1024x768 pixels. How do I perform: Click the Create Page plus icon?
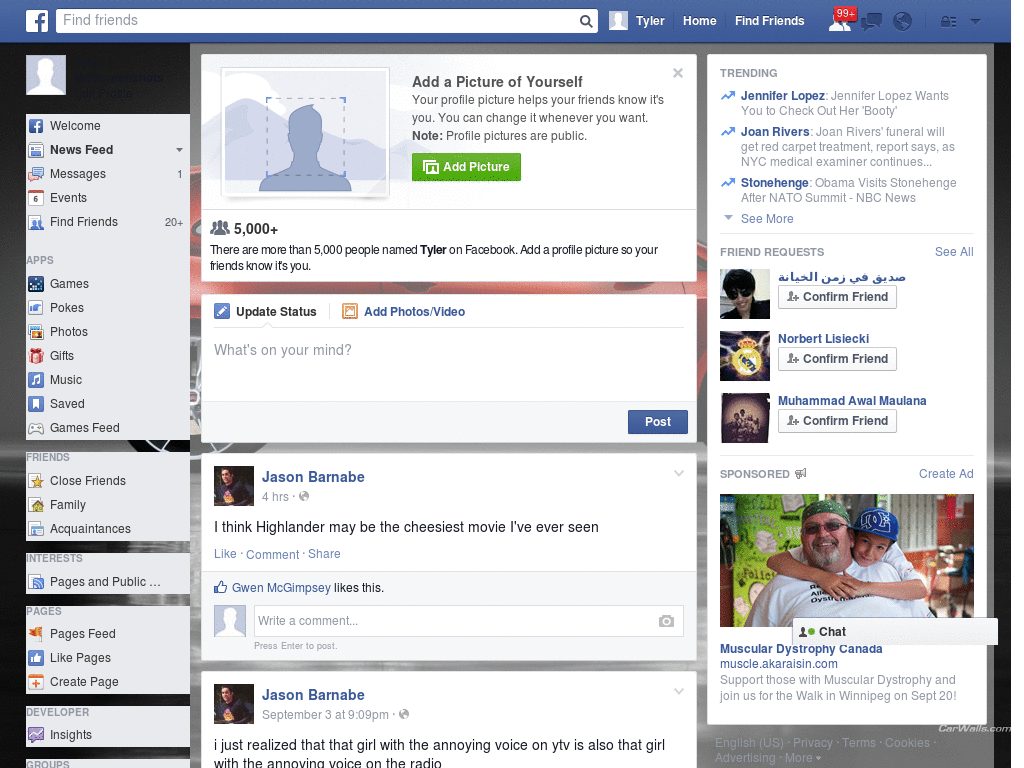point(36,682)
